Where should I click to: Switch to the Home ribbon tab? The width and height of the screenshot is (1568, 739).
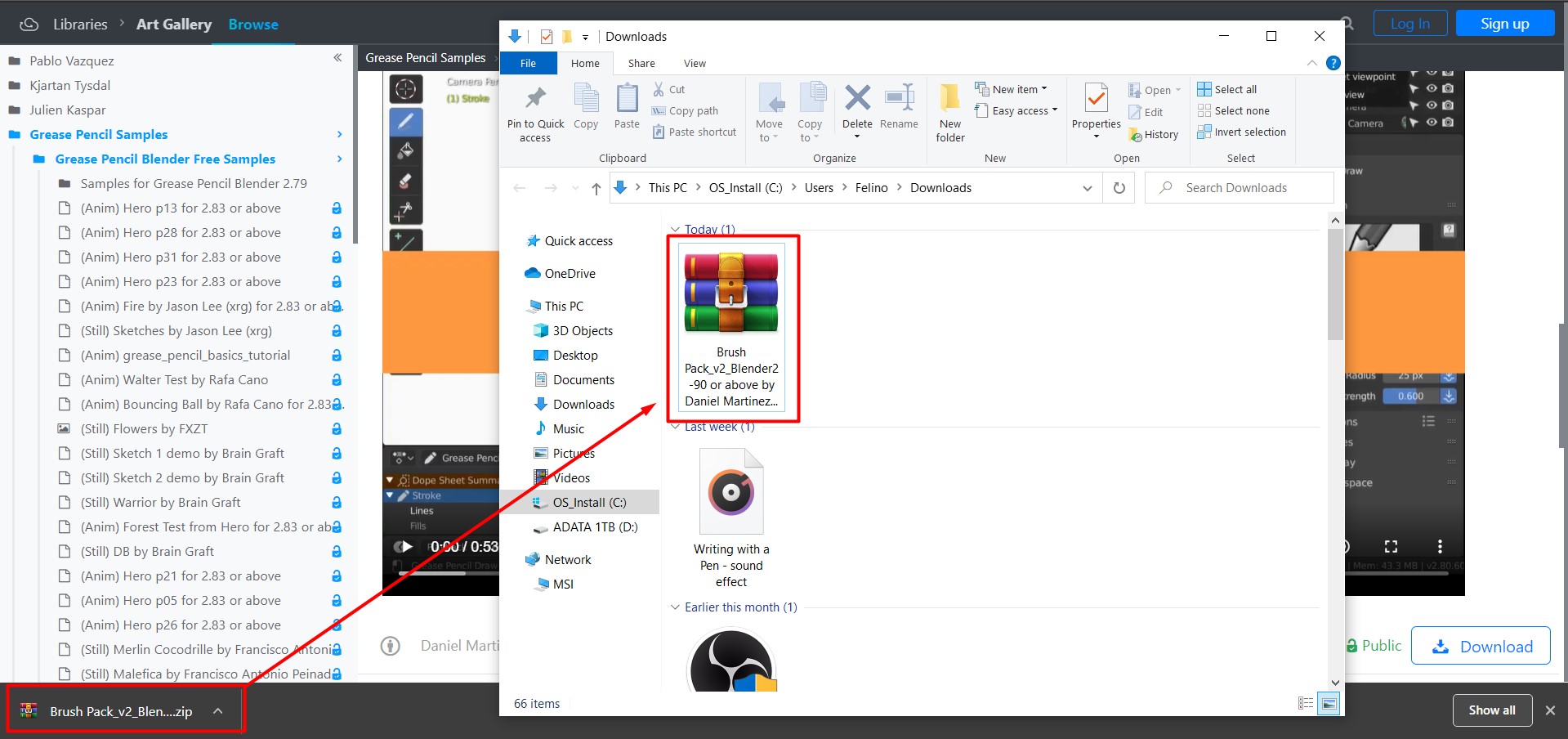(x=585, y=63)
